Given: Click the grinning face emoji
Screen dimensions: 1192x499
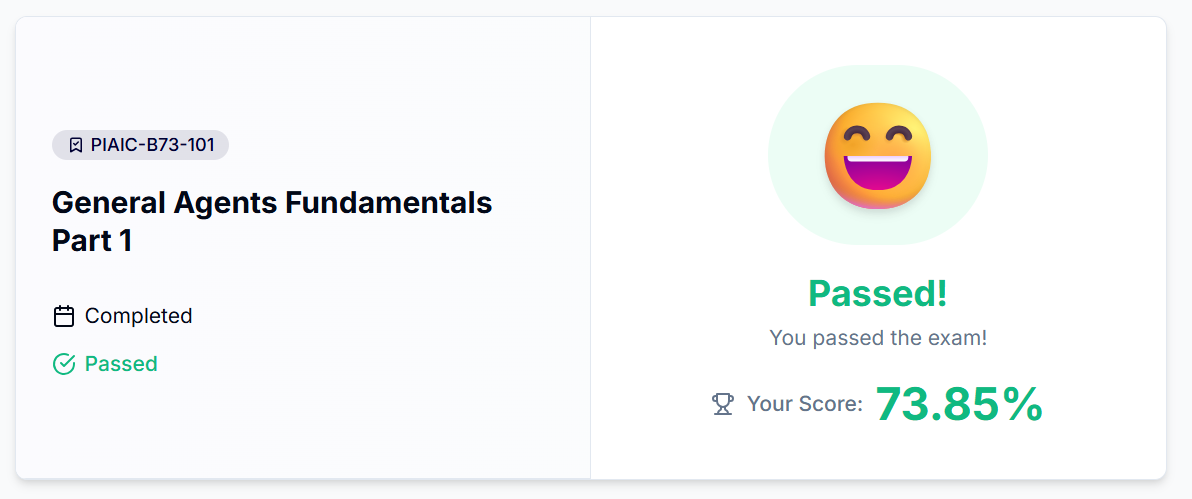Looking at the screenshot, I should [877, 156].
